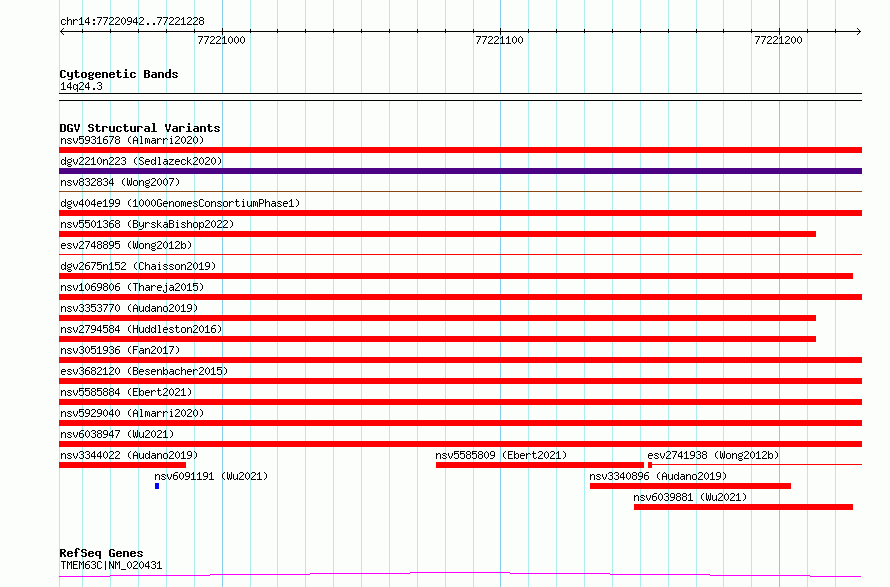The height and width of the screenshot is (587, 890).
Task: Click the red bar under nsv5501368 ByrskaBishop2022
Action: pyautogui.click(x=438, y=234)
